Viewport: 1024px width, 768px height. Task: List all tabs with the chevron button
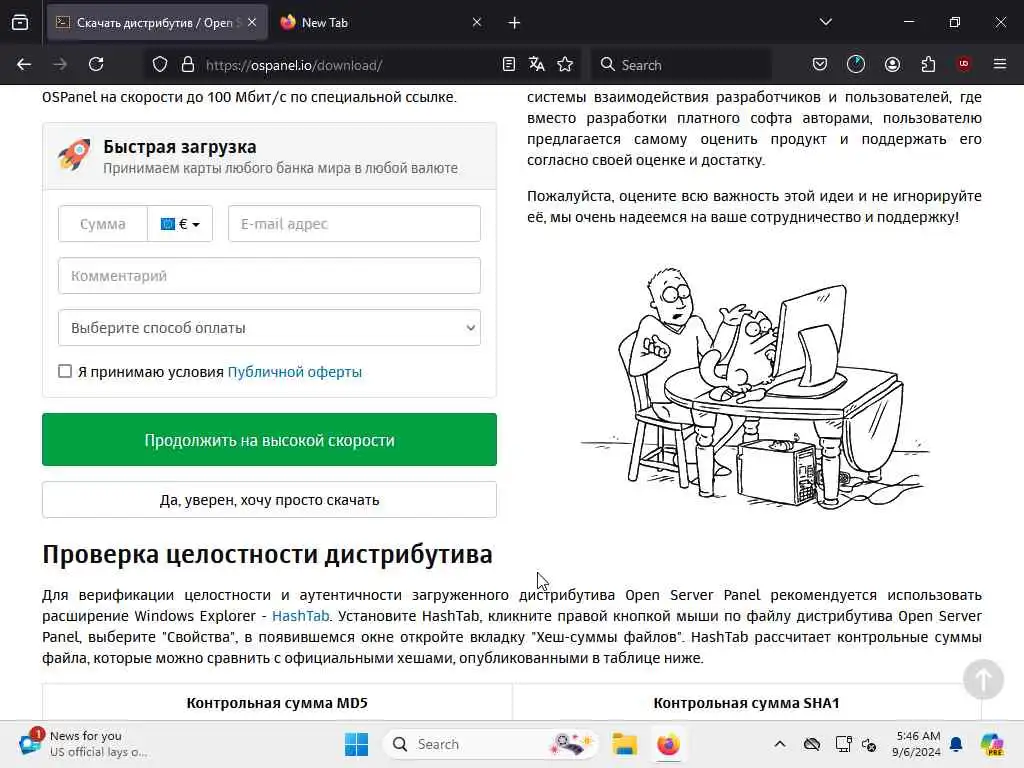825,22
